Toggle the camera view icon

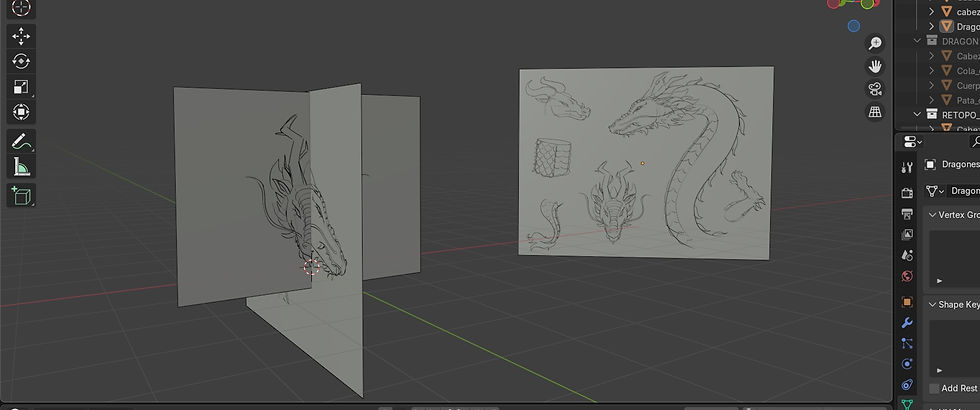click(875, 89)
